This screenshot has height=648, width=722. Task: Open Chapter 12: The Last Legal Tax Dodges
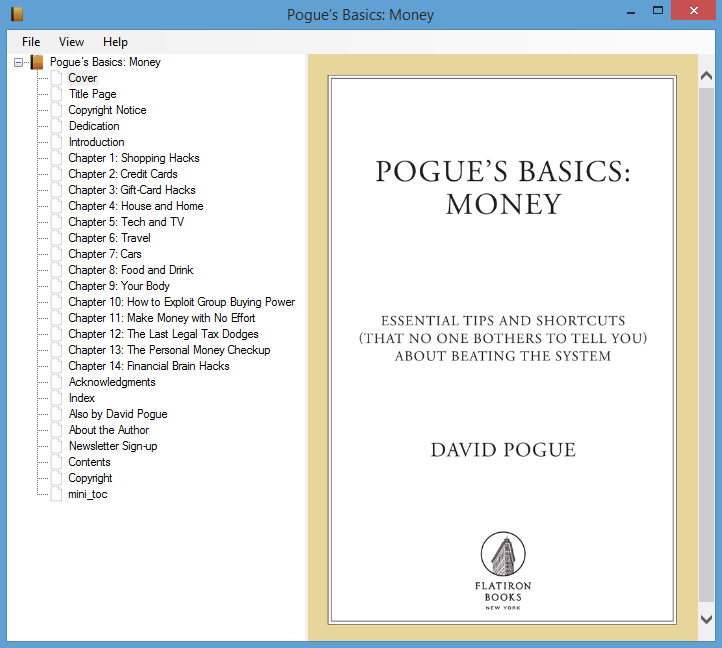pyautogui.click(x=163, y=334)
